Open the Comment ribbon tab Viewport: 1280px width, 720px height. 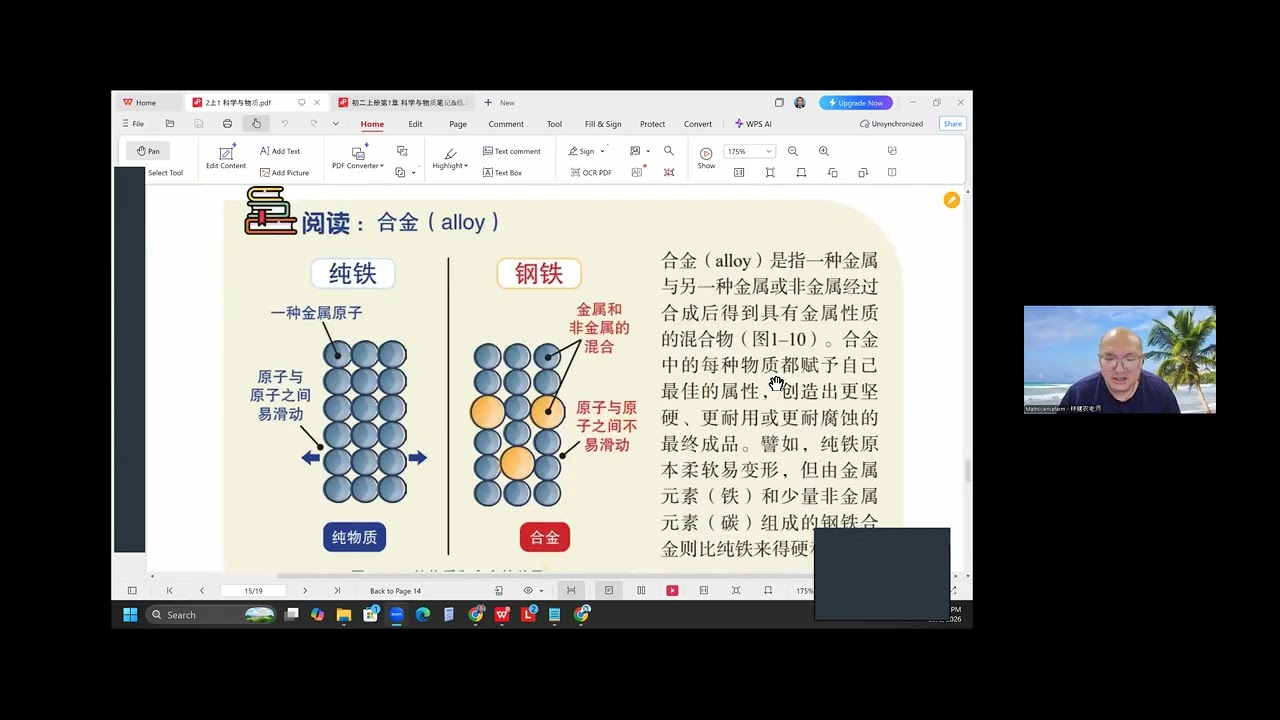[506, 124]
